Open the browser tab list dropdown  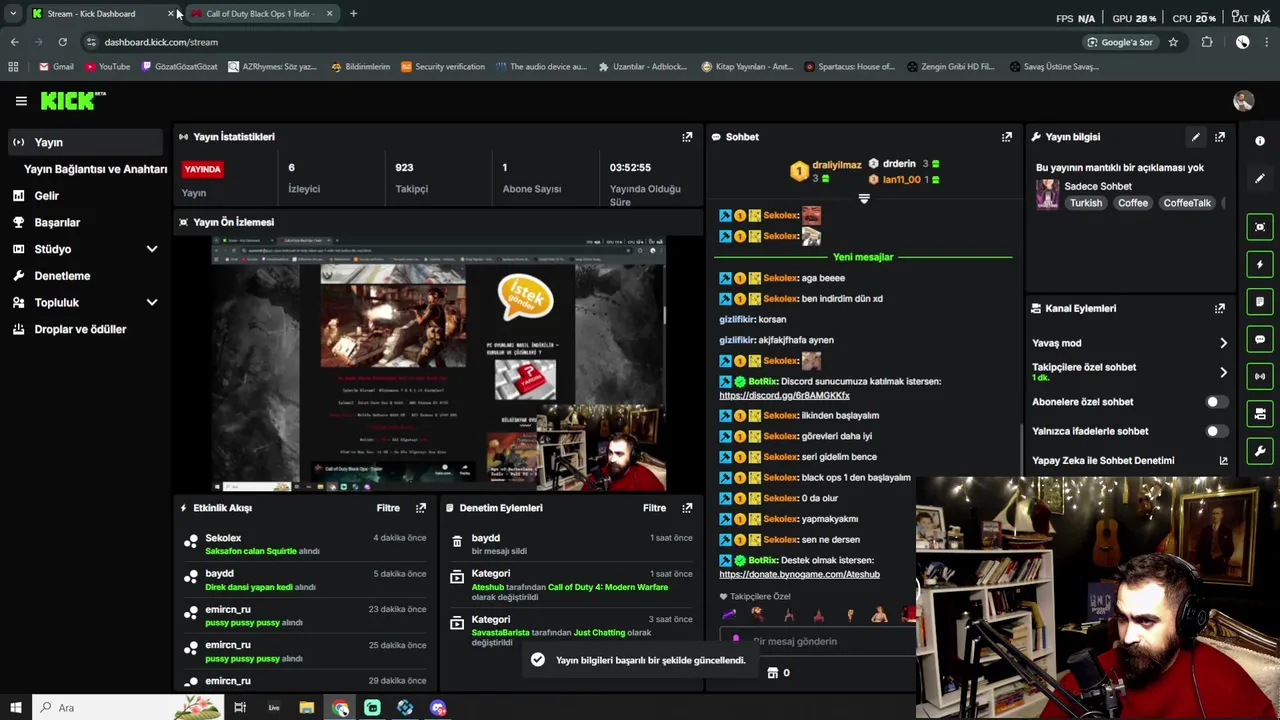pos(12,14)
